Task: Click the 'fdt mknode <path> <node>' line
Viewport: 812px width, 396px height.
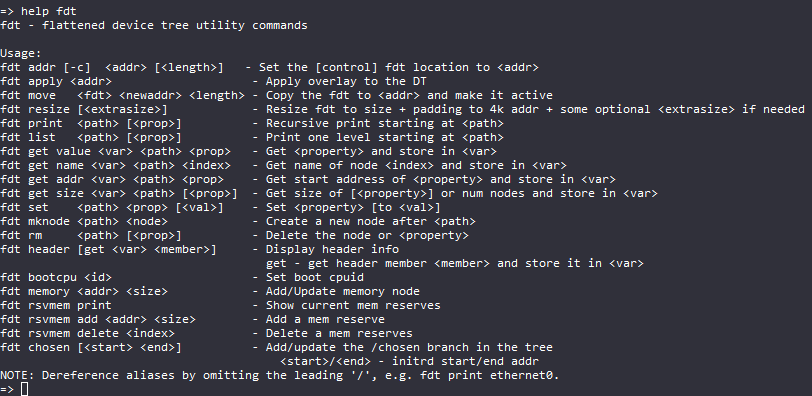Action: [238, 221]
